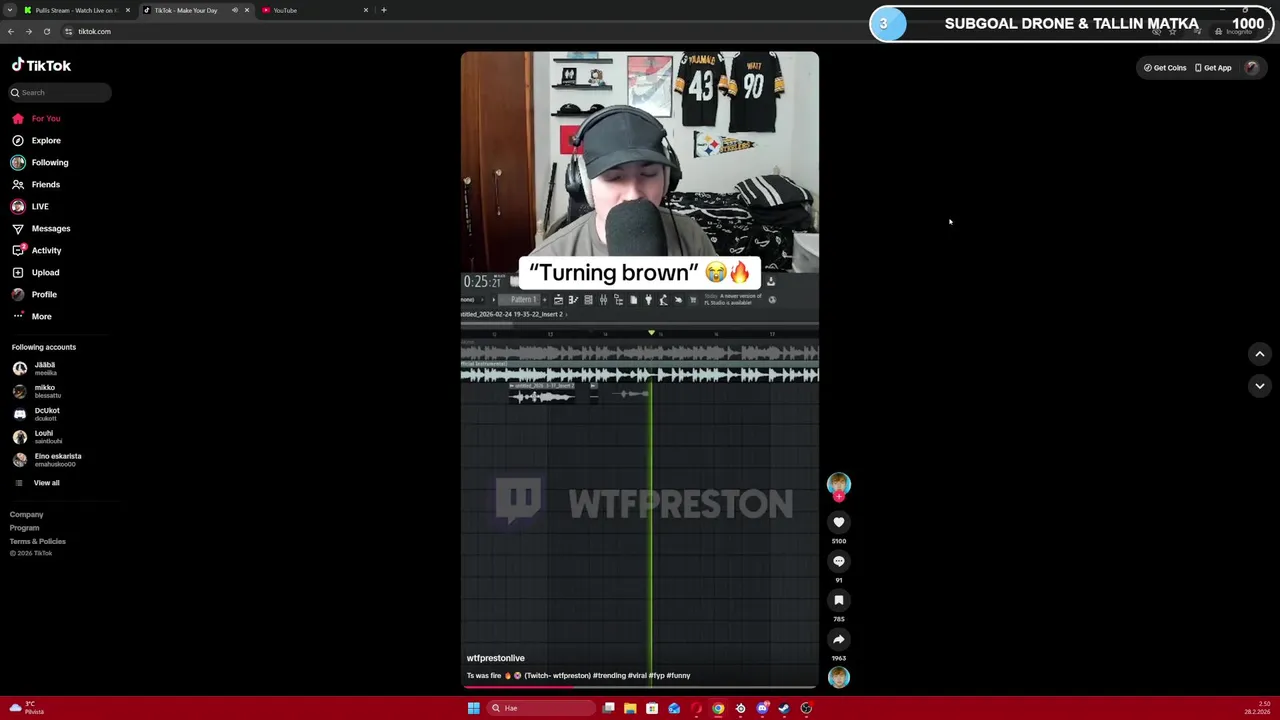Open Windows Start menu

[x=473, y=708]
